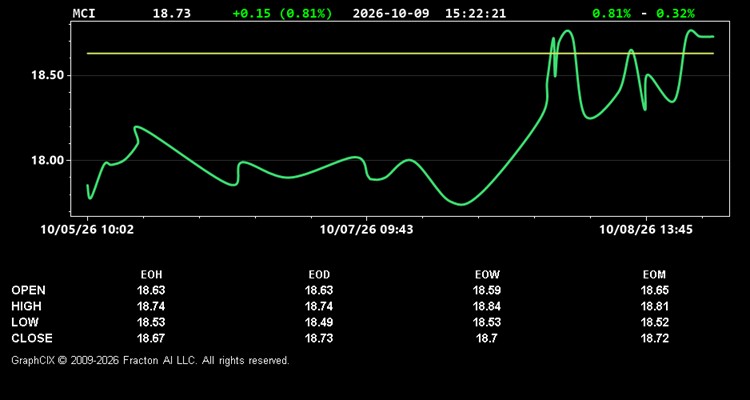
Task: Click the +0.15 (0.81%) change value
Action: pyautogui.click(x=282, y=13)
